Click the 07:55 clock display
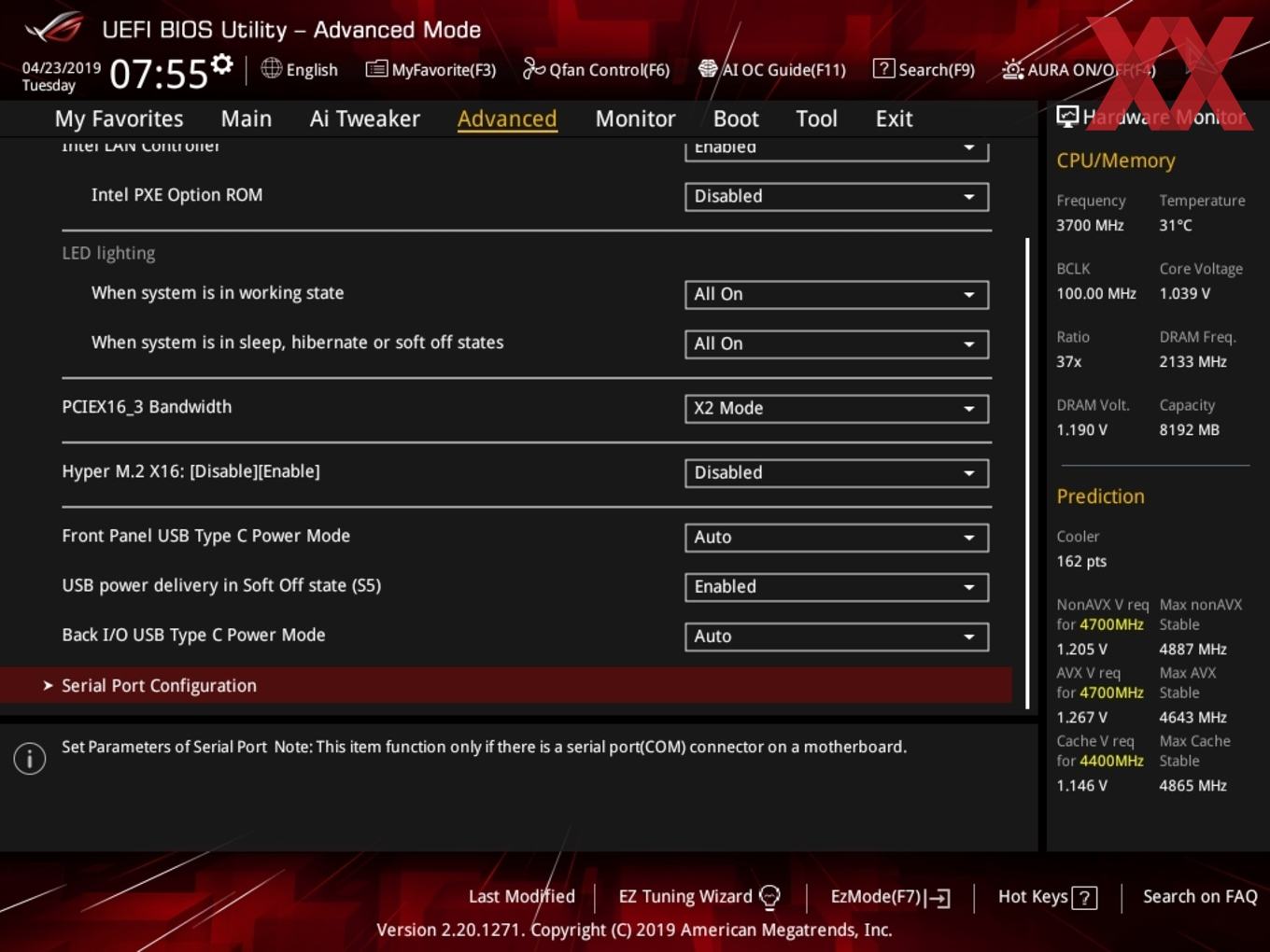Viewport: 1270px width, 952px height. pos(159,74)
